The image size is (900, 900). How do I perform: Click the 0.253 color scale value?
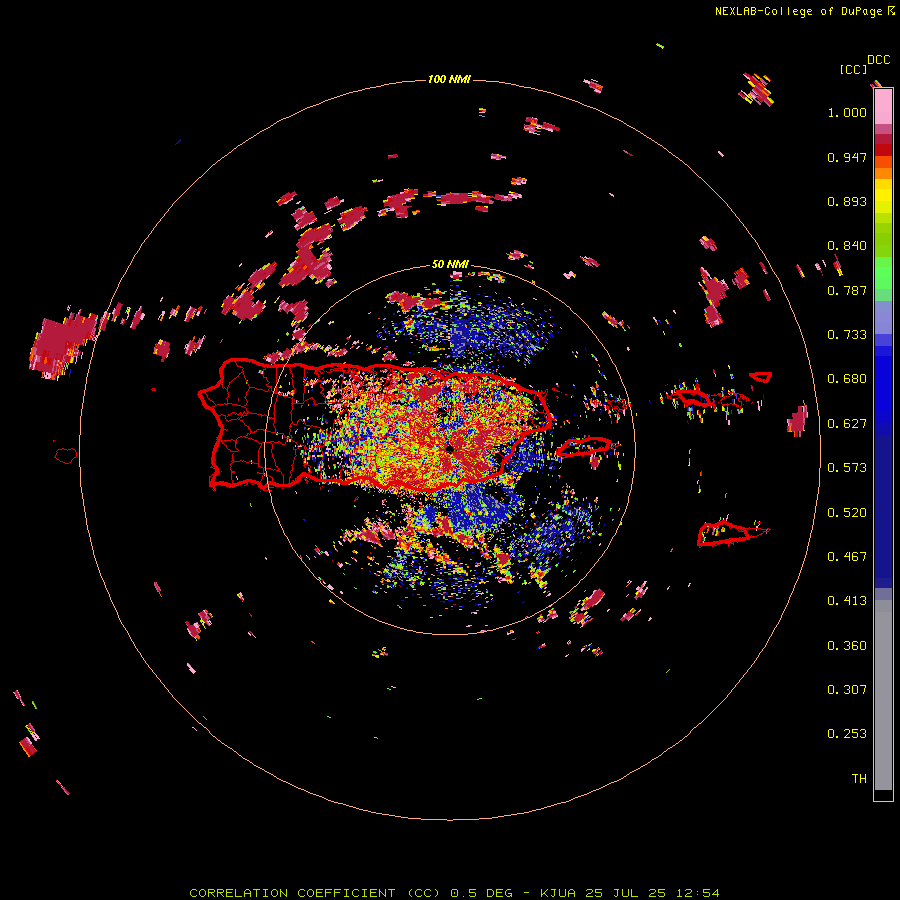(847, 734)
